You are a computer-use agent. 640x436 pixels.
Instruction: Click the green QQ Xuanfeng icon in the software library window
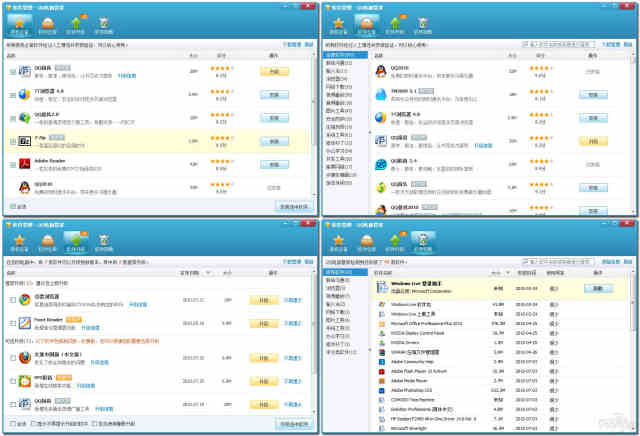(381, 188)
